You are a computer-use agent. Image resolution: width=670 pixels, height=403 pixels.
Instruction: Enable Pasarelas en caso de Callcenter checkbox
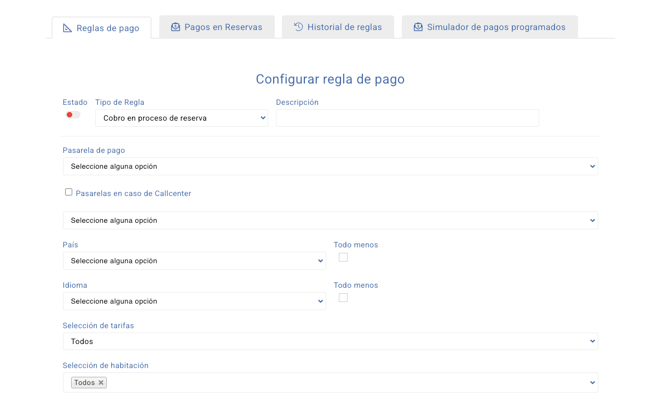[x=68, y=192]
